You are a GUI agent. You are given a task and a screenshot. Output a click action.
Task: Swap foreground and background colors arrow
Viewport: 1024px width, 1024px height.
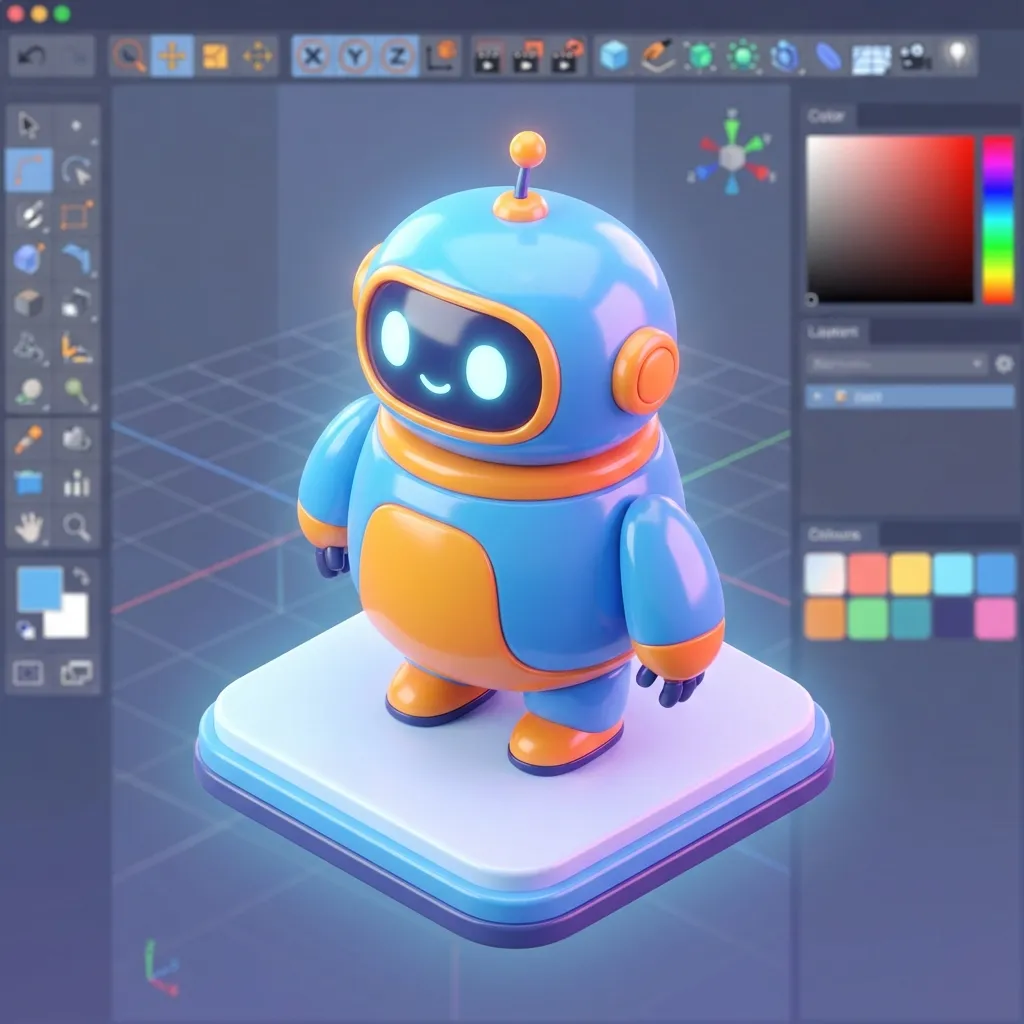[x=81, y=577]
